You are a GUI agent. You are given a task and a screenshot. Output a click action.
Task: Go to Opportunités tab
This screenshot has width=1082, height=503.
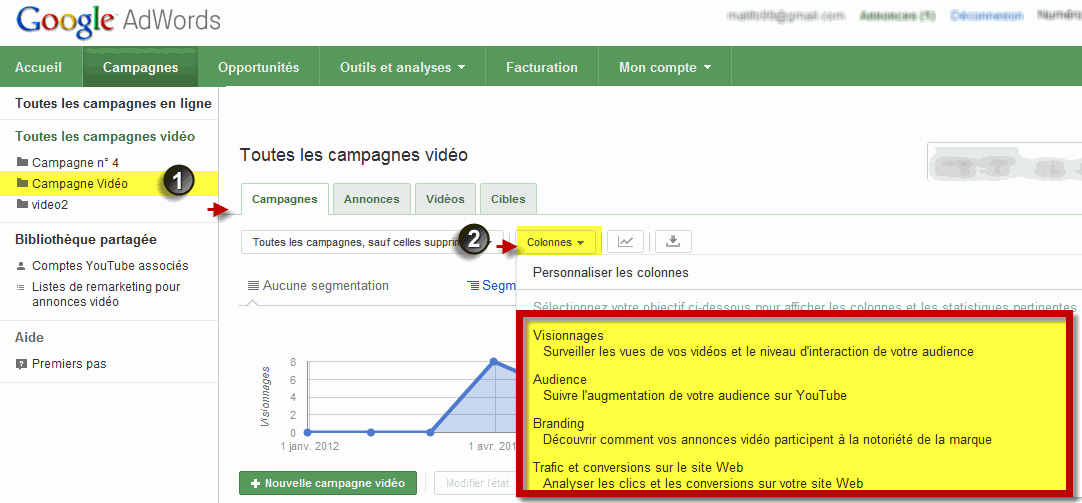tap(259, 67)
